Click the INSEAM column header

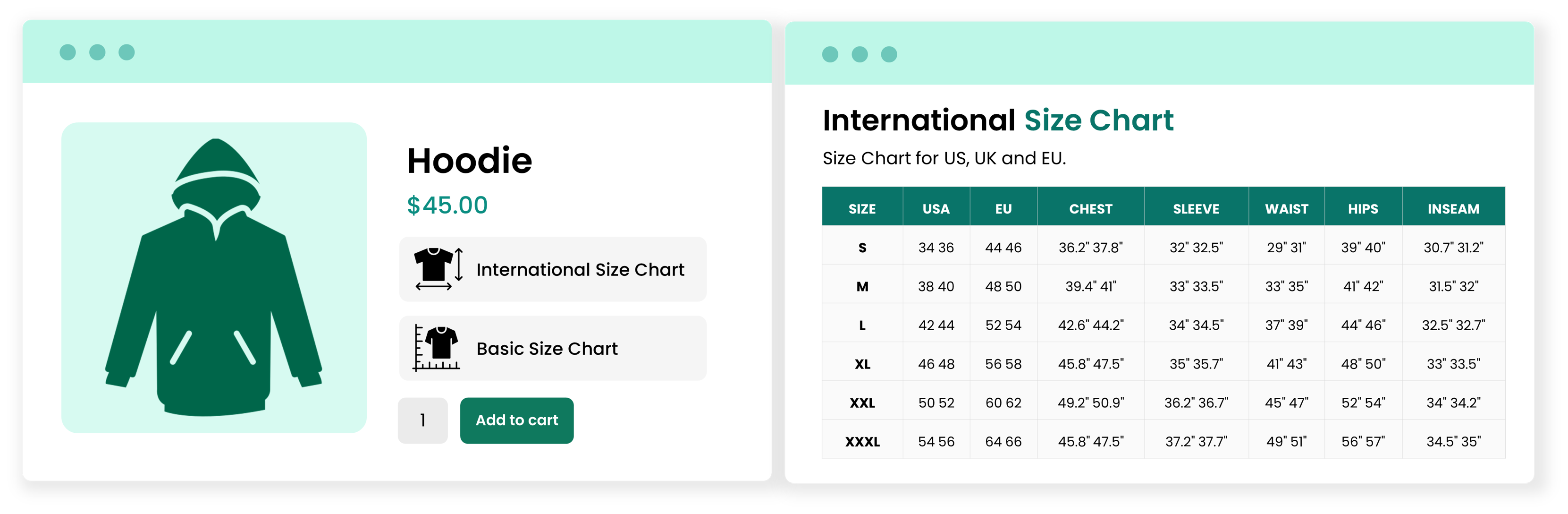click(x=1453, y=209)
